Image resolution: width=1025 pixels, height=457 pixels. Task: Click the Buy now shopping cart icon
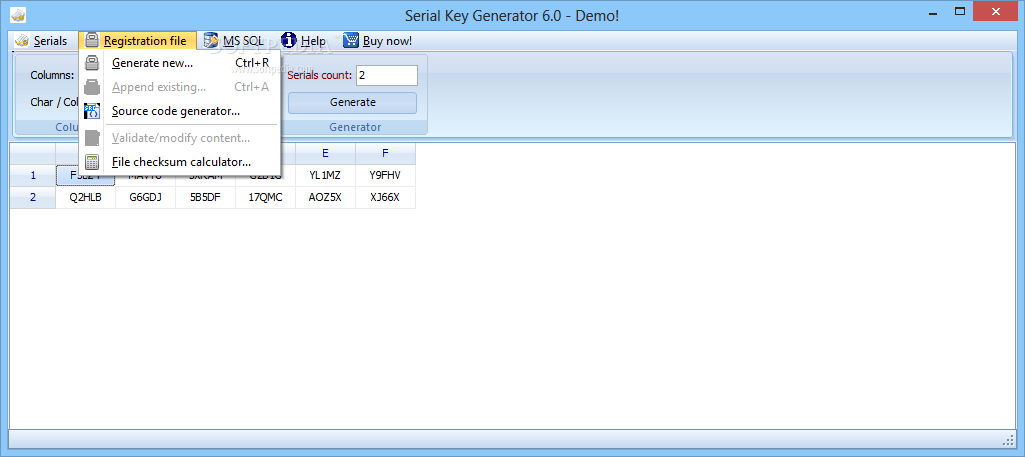tap(351, 41)
